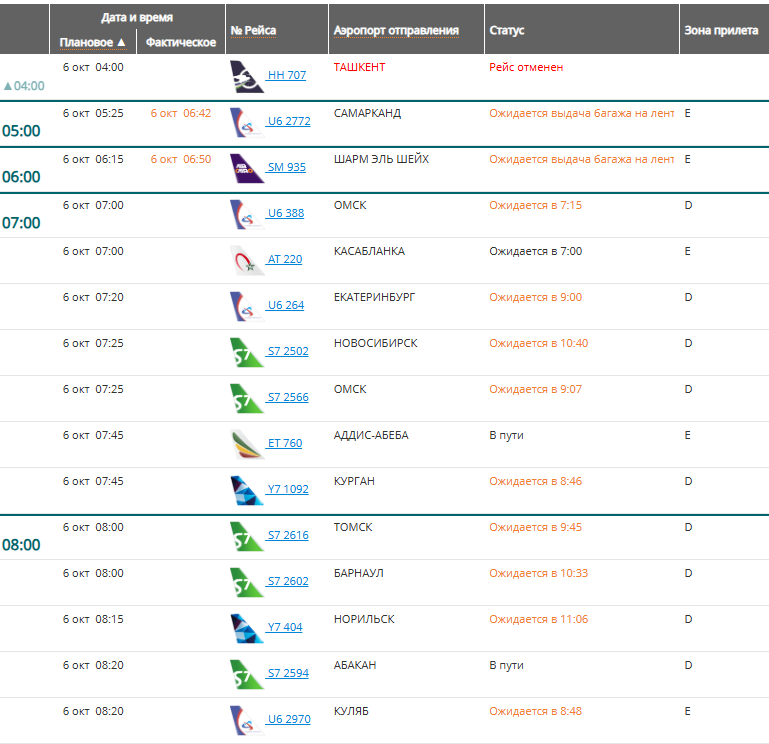Jump up to the 04:00 time marker
The height and width of the screenshot is (744, 769).
[x=24, y=86]
